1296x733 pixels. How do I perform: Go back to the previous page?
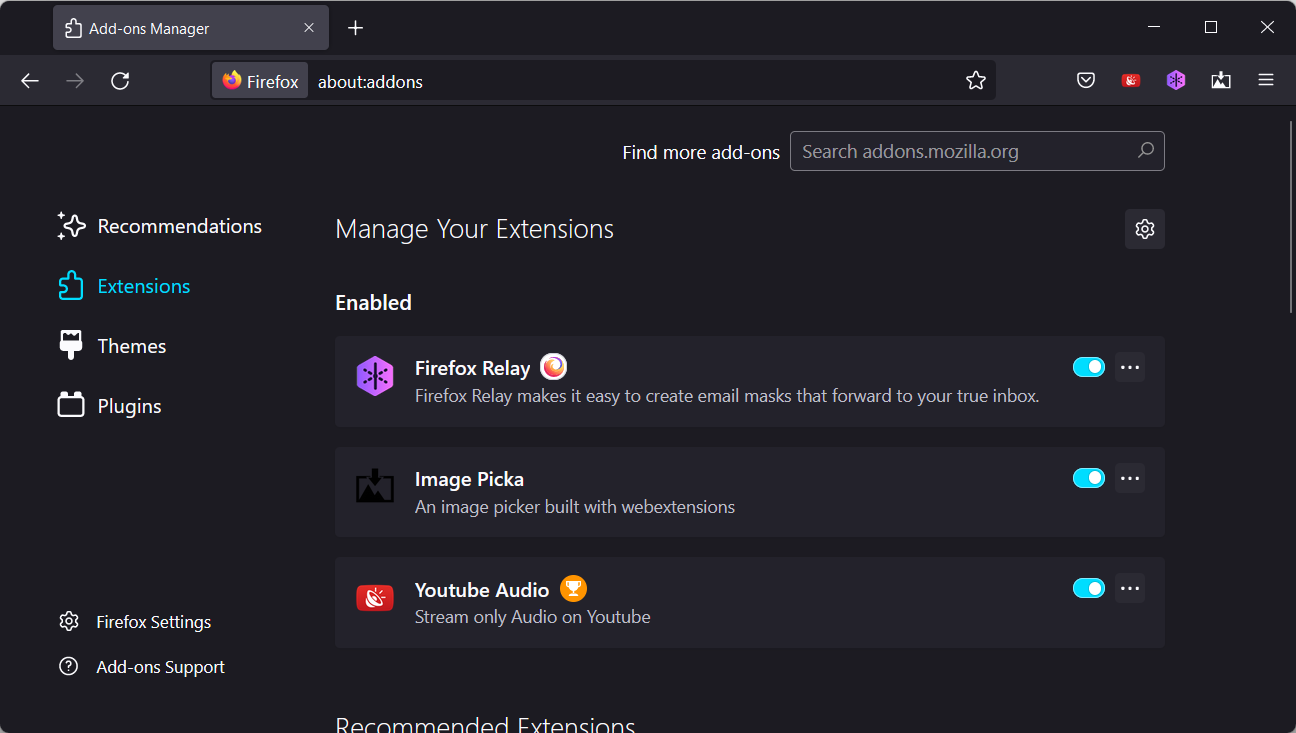click(x=30, y=81)
